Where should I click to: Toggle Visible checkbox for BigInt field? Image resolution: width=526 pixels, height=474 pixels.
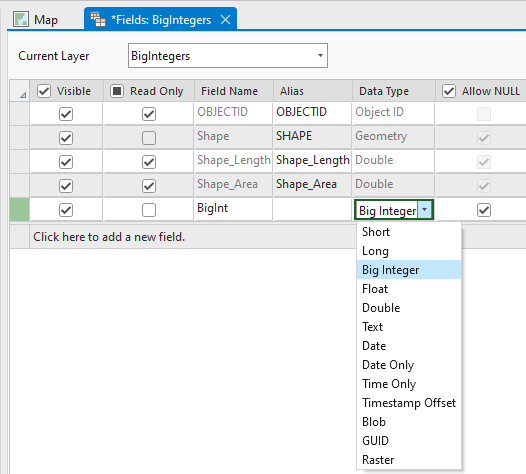[x=66, y=210]
